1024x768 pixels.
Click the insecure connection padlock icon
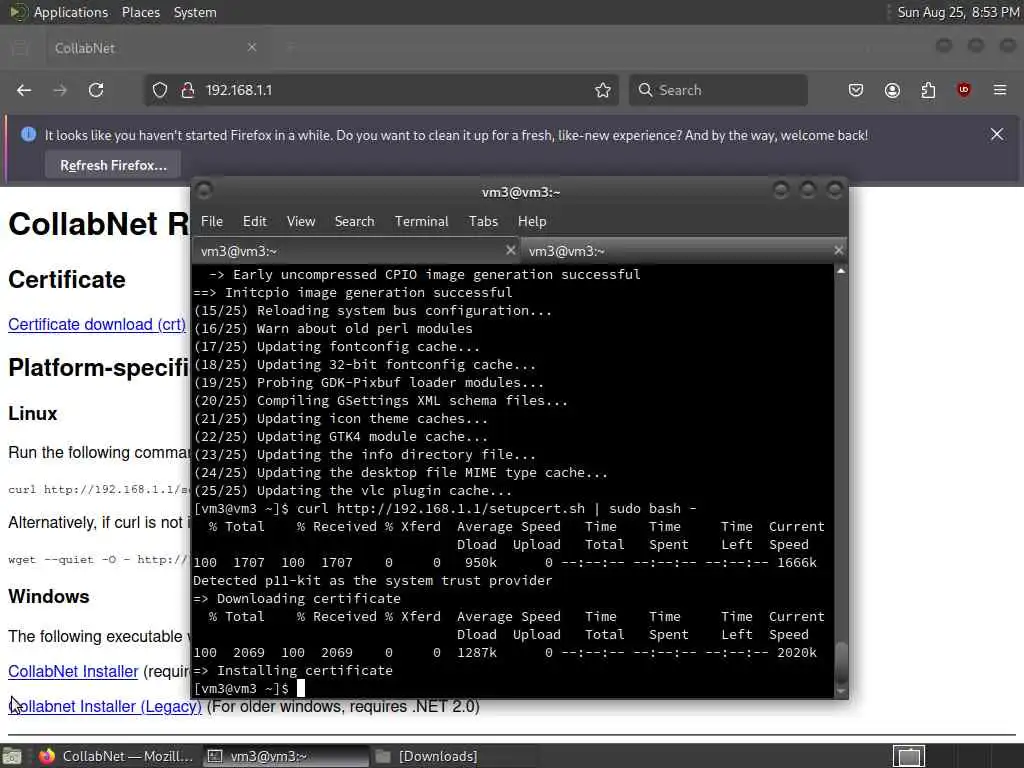pyautogui.click(x=187, y=90)
